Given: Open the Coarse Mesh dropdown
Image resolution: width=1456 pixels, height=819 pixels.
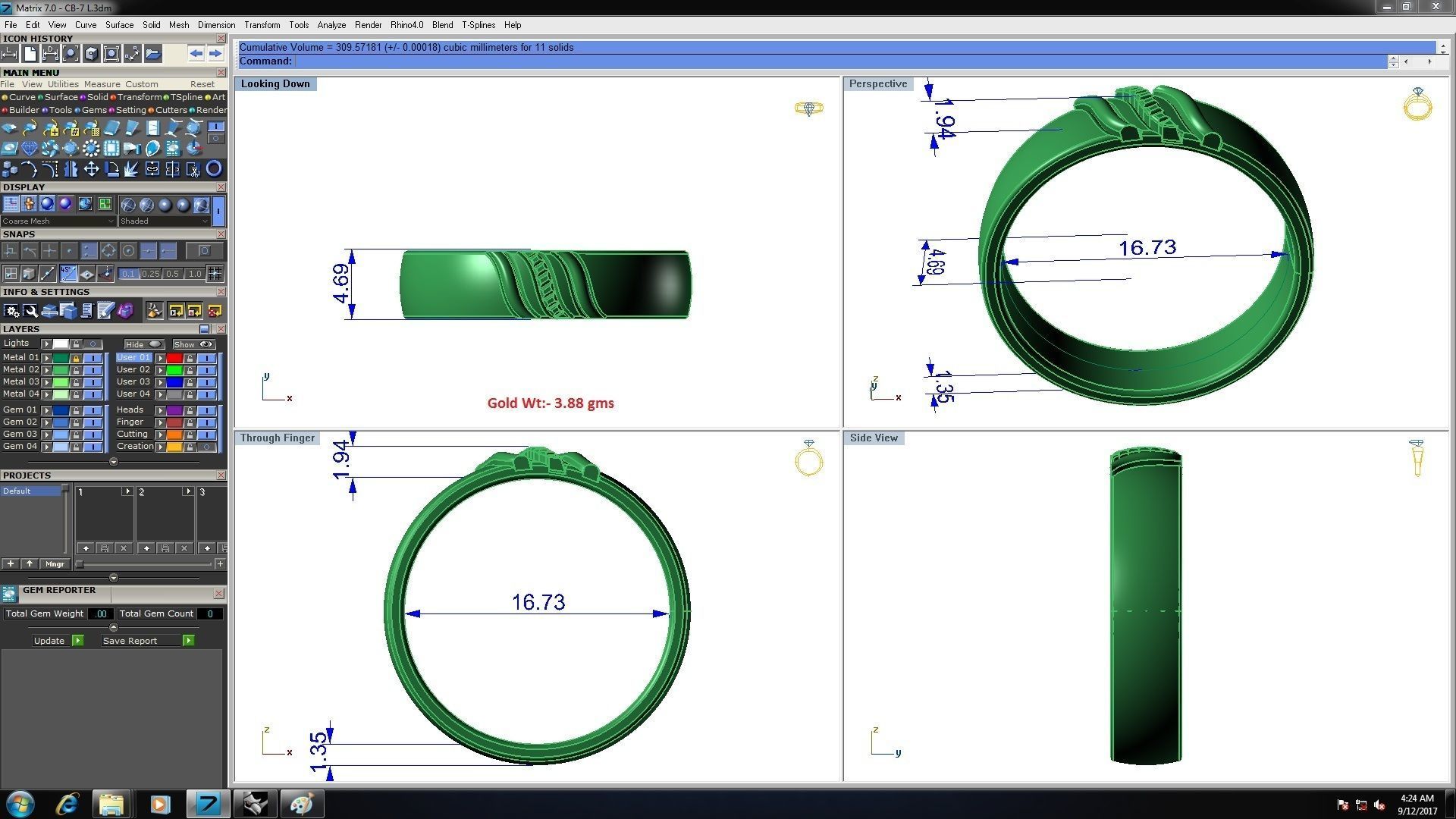Looking at the screenshot, I should [x=58, y=221].
